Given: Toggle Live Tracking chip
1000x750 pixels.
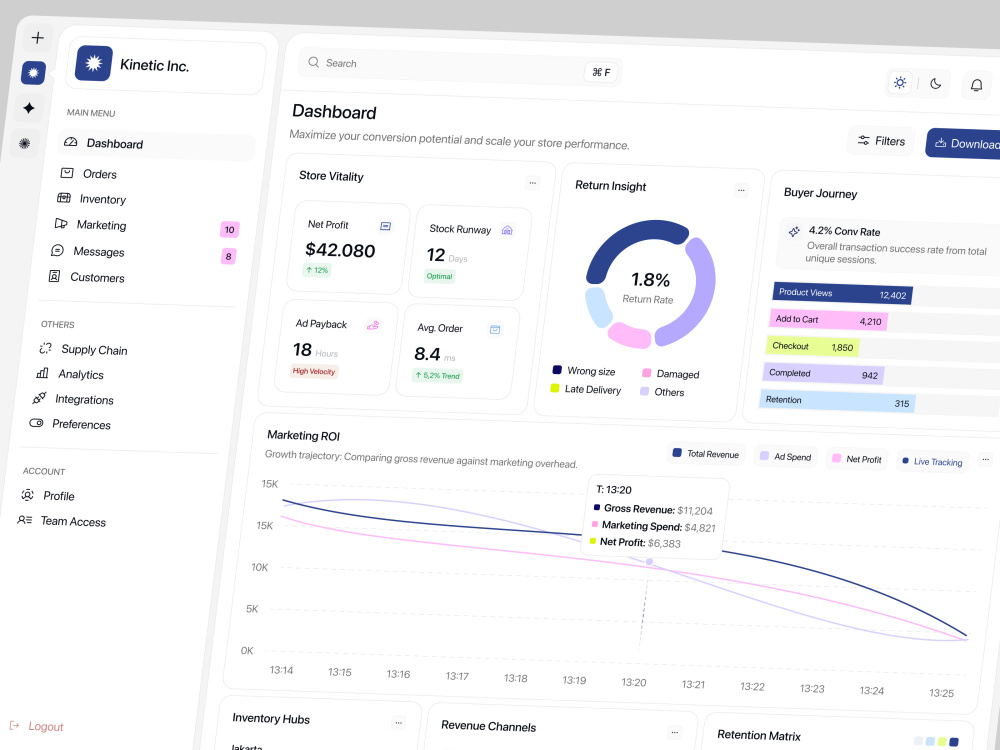Looking at the screenshot, I should pyautogui.click(x=932, y=462).
